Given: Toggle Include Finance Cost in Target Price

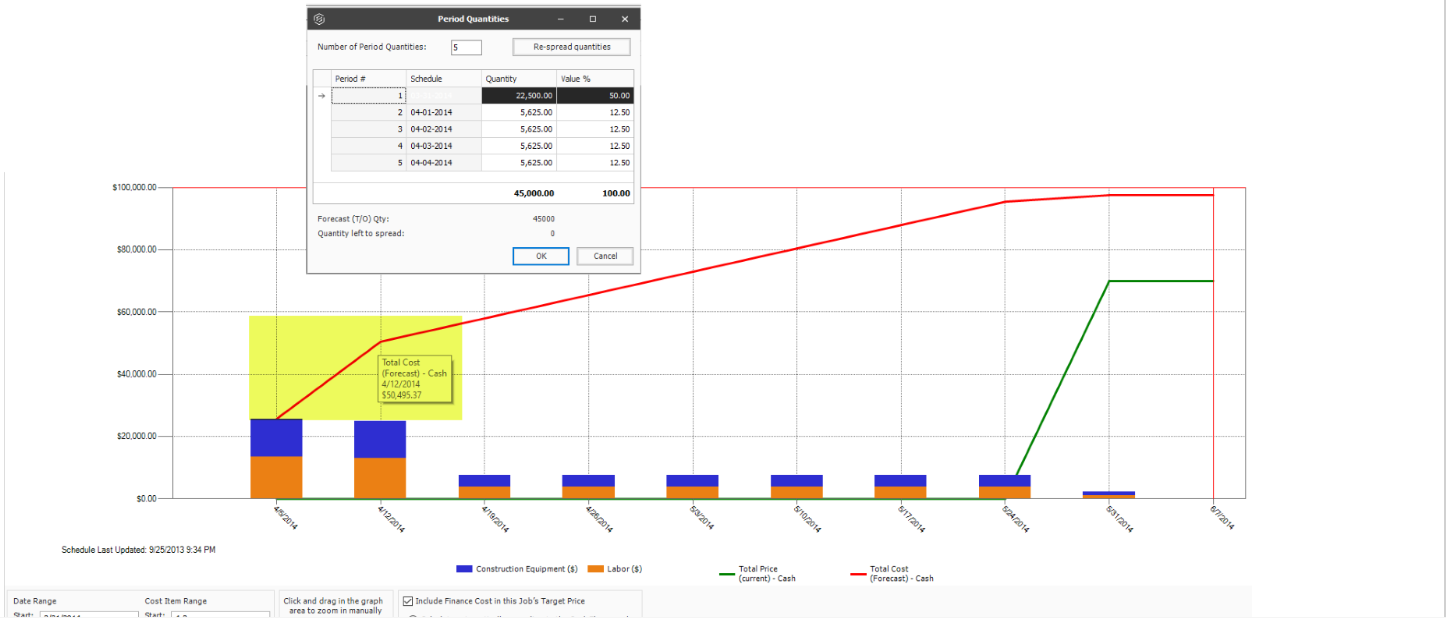Looking at the screenshot, I should click(408, 601).
